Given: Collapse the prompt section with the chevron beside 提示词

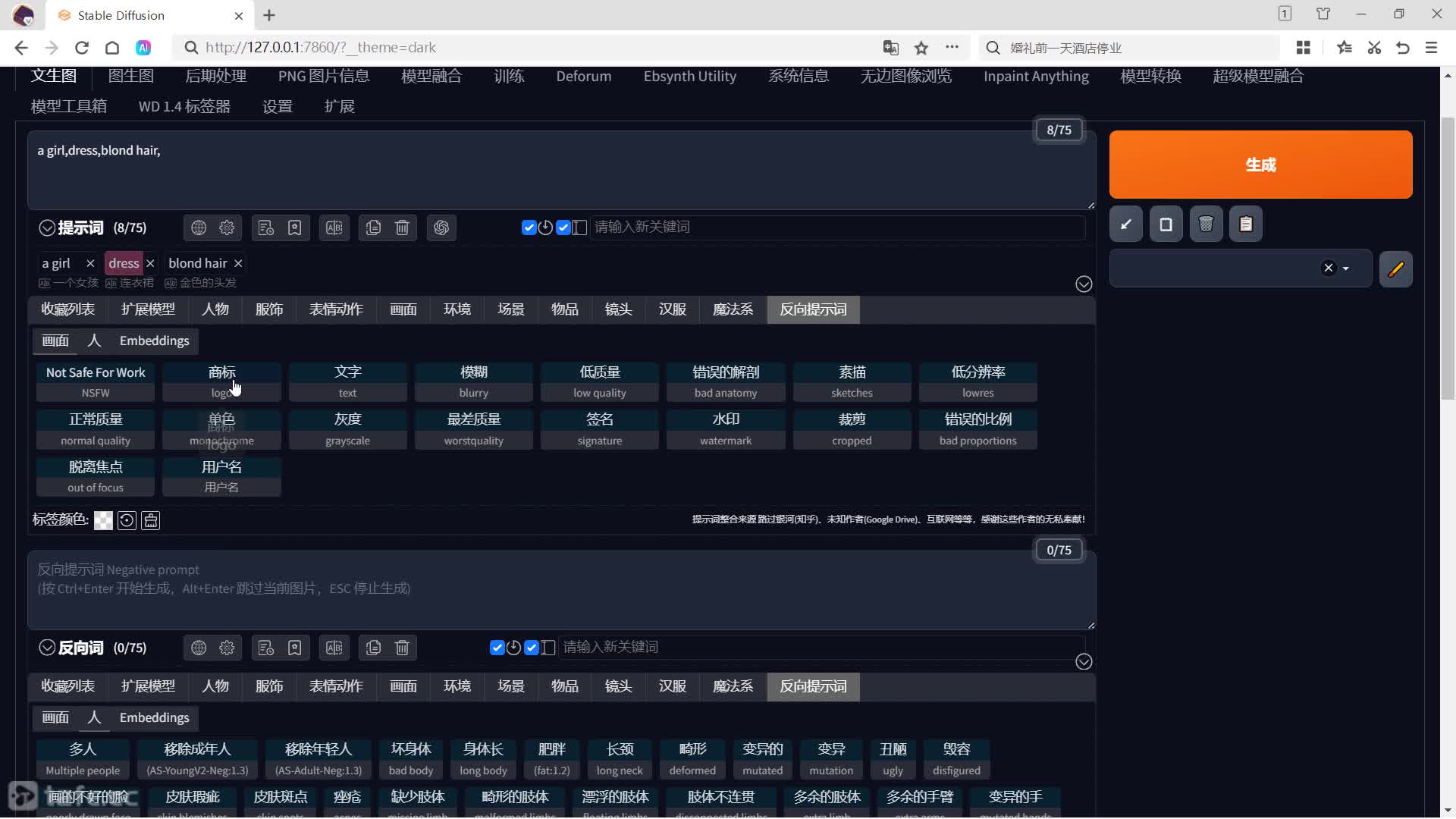Looking at the screenshot, I should pyautogui.click(x=47, y=227).
